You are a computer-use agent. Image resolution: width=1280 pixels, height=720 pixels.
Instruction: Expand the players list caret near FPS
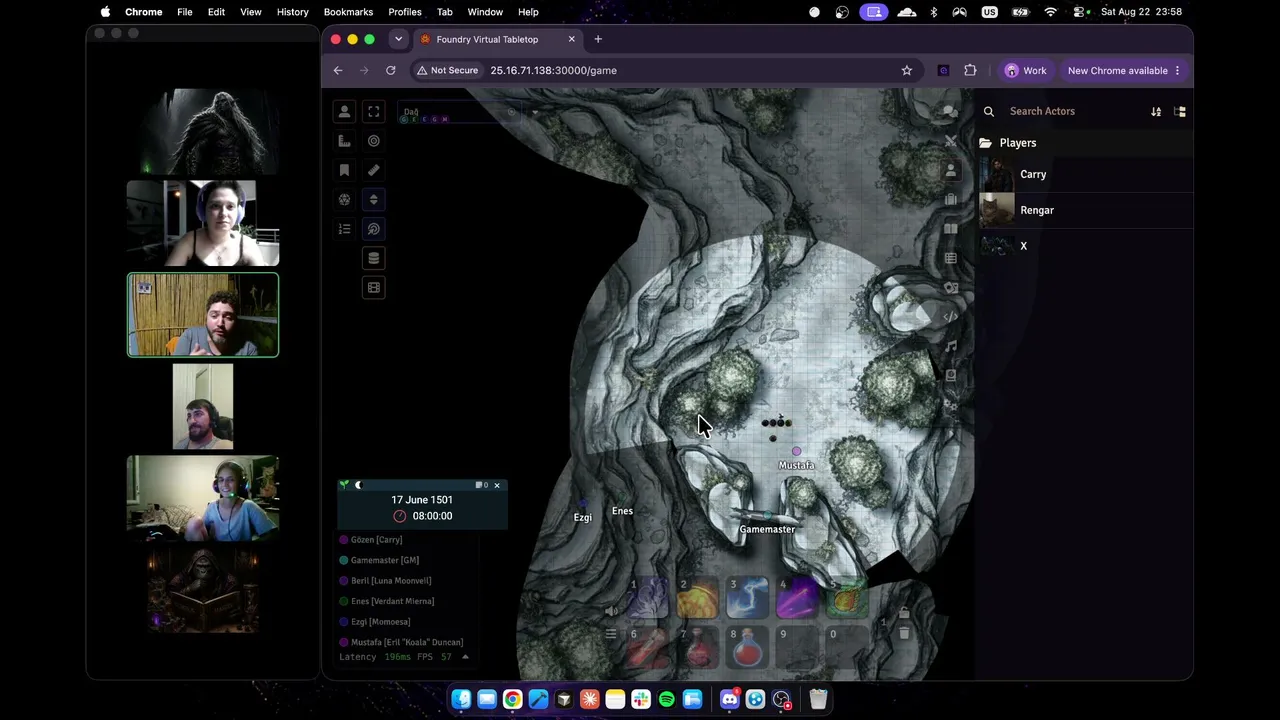point(465,657)
